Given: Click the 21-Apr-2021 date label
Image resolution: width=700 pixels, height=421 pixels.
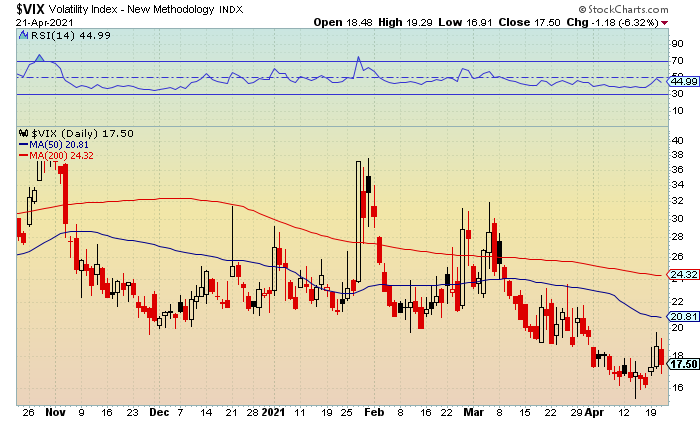Looking at the screenshot, I should (45, 23).
